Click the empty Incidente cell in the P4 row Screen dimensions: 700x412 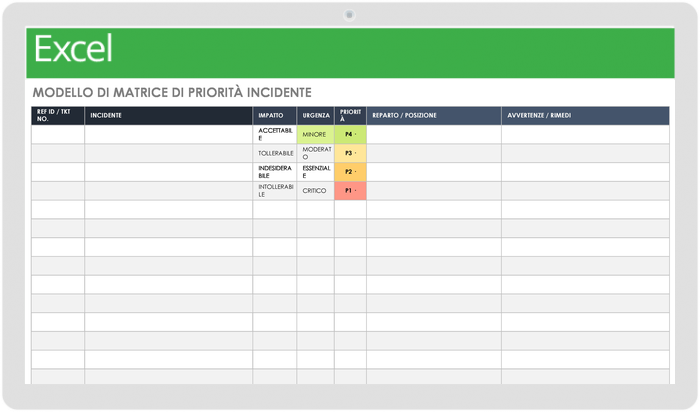[168, 134]
